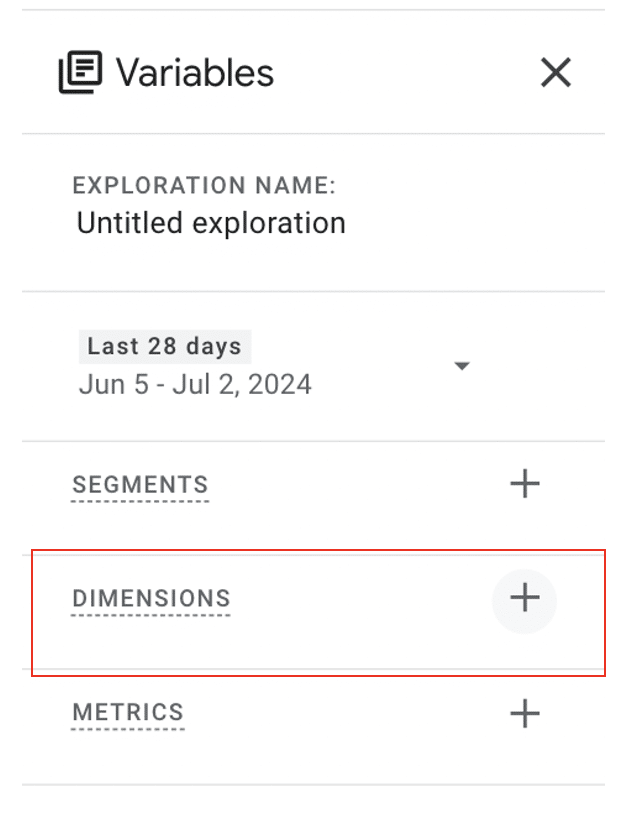Close the Variables panel

click(555, 72)
